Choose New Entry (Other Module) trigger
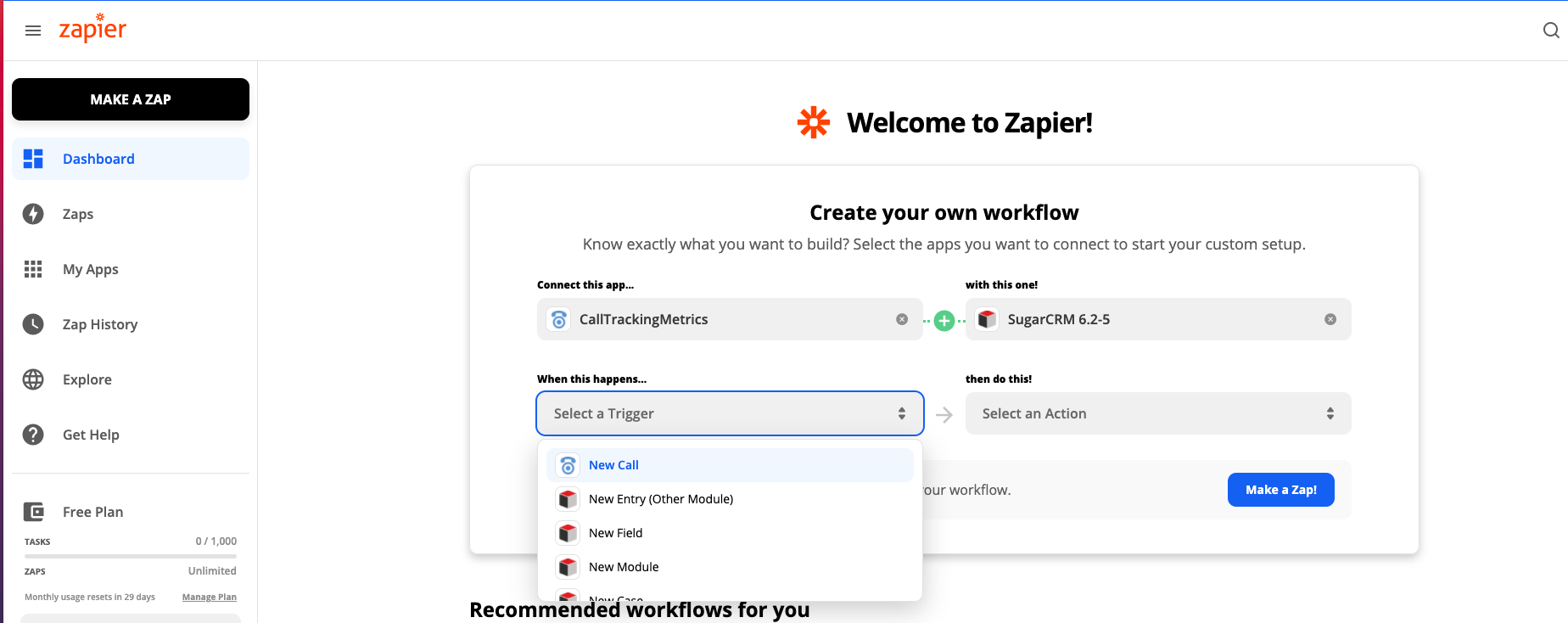 (x=730, y=499)
